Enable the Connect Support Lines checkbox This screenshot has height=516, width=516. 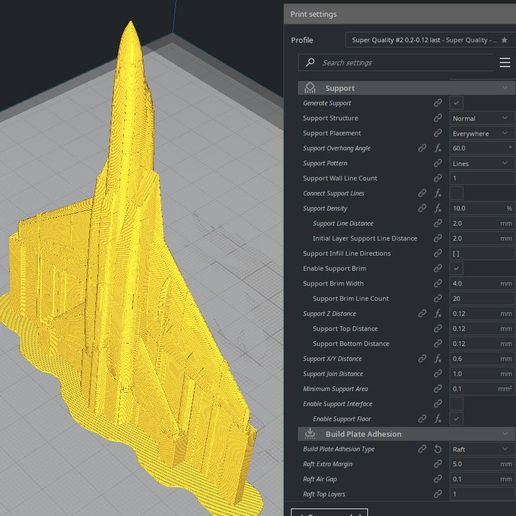(x=456, y=193)
